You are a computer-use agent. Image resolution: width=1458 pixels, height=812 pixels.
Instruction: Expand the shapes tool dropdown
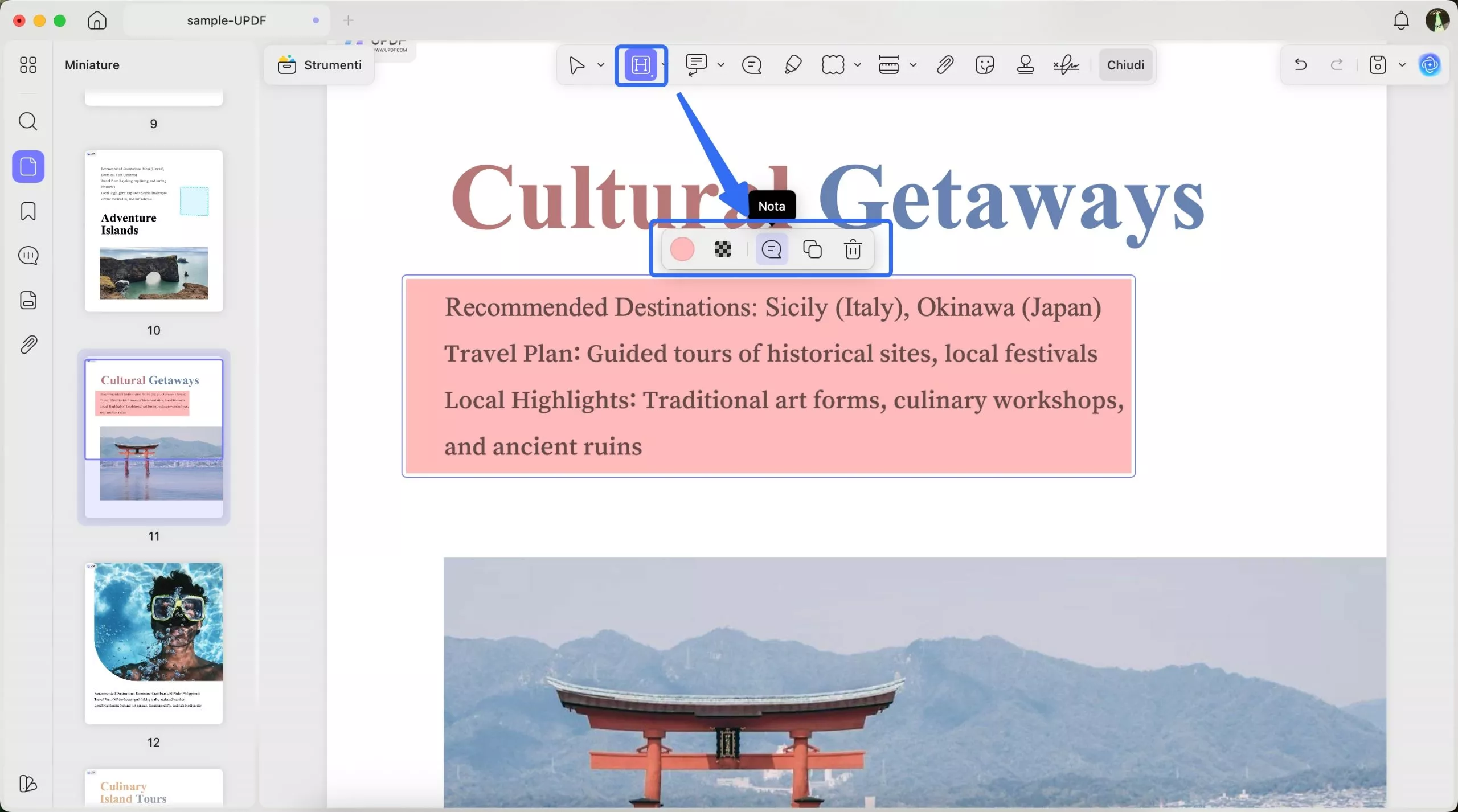click(x=858, y=65)
